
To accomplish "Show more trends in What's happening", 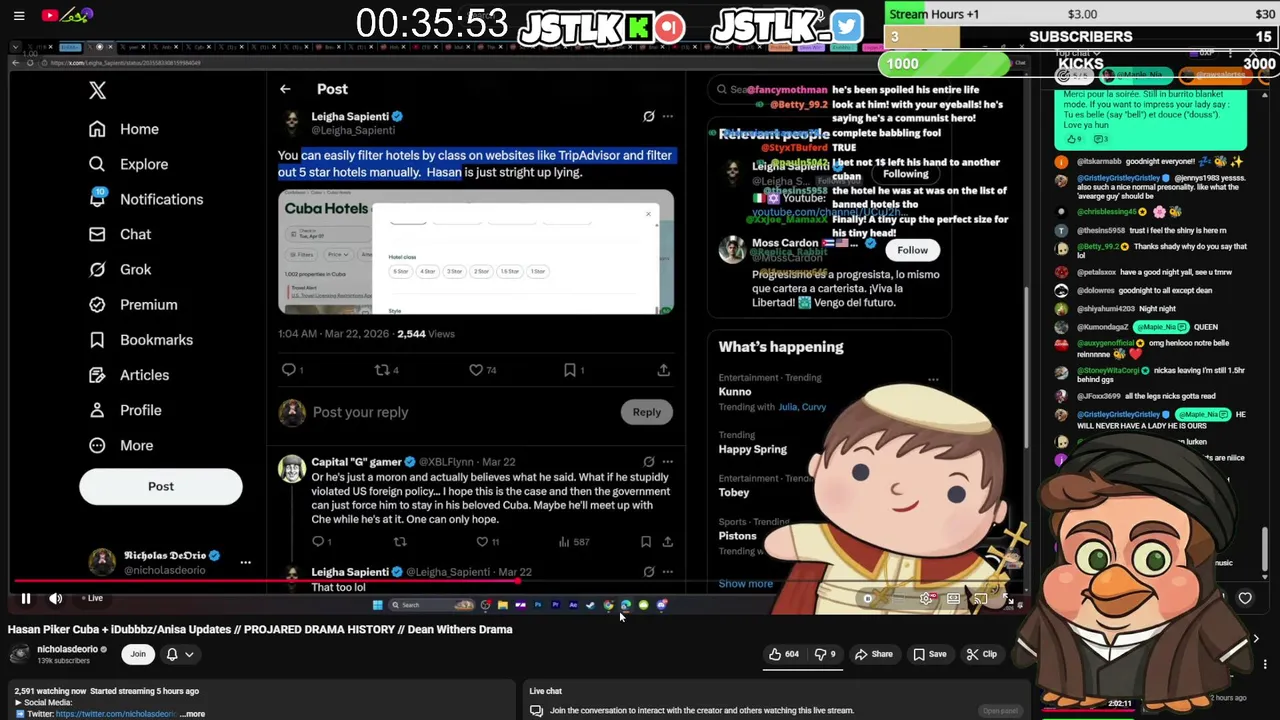I will [x=746, y=584].
